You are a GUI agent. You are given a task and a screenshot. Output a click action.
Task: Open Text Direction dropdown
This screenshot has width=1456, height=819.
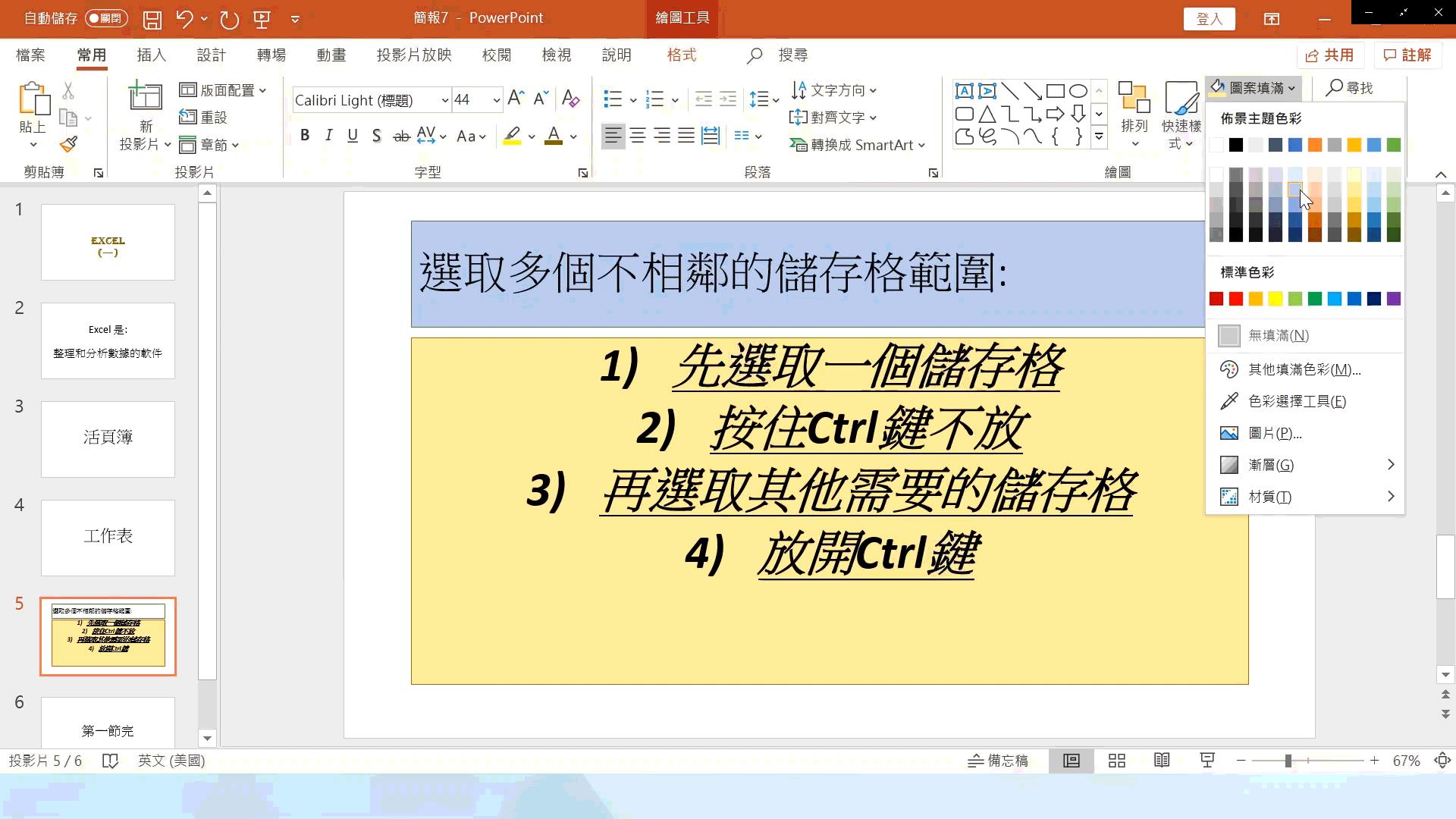834,90
